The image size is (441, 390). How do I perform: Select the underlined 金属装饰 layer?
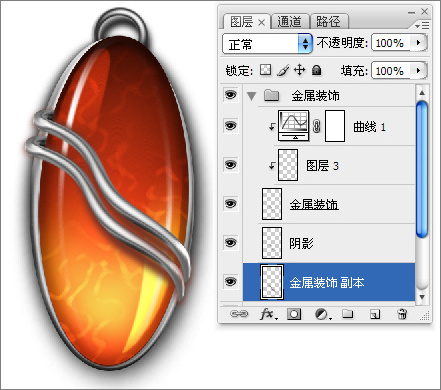337,204
